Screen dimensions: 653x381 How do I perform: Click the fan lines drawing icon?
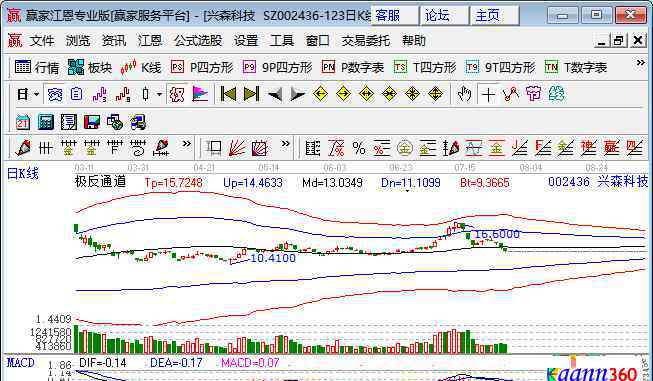tap(237, 148)
